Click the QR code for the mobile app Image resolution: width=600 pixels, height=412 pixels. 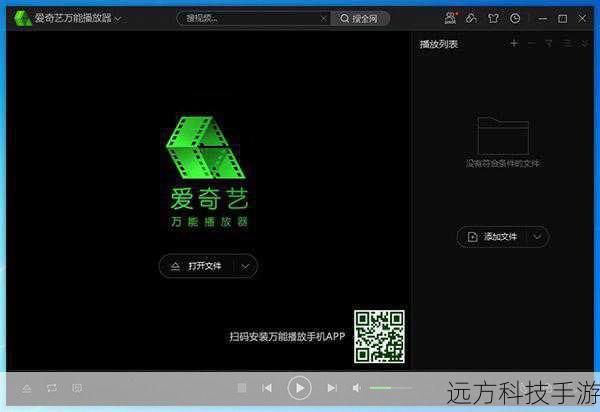[x=379, y=337]
